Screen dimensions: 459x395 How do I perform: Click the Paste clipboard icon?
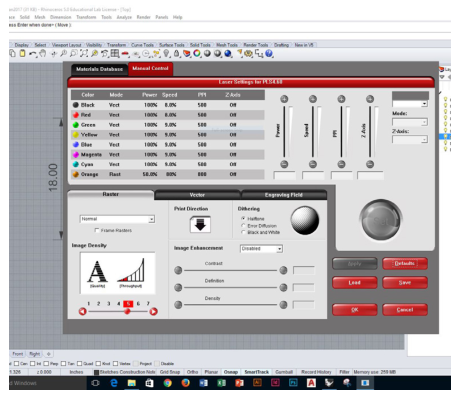tap(22, 53)
